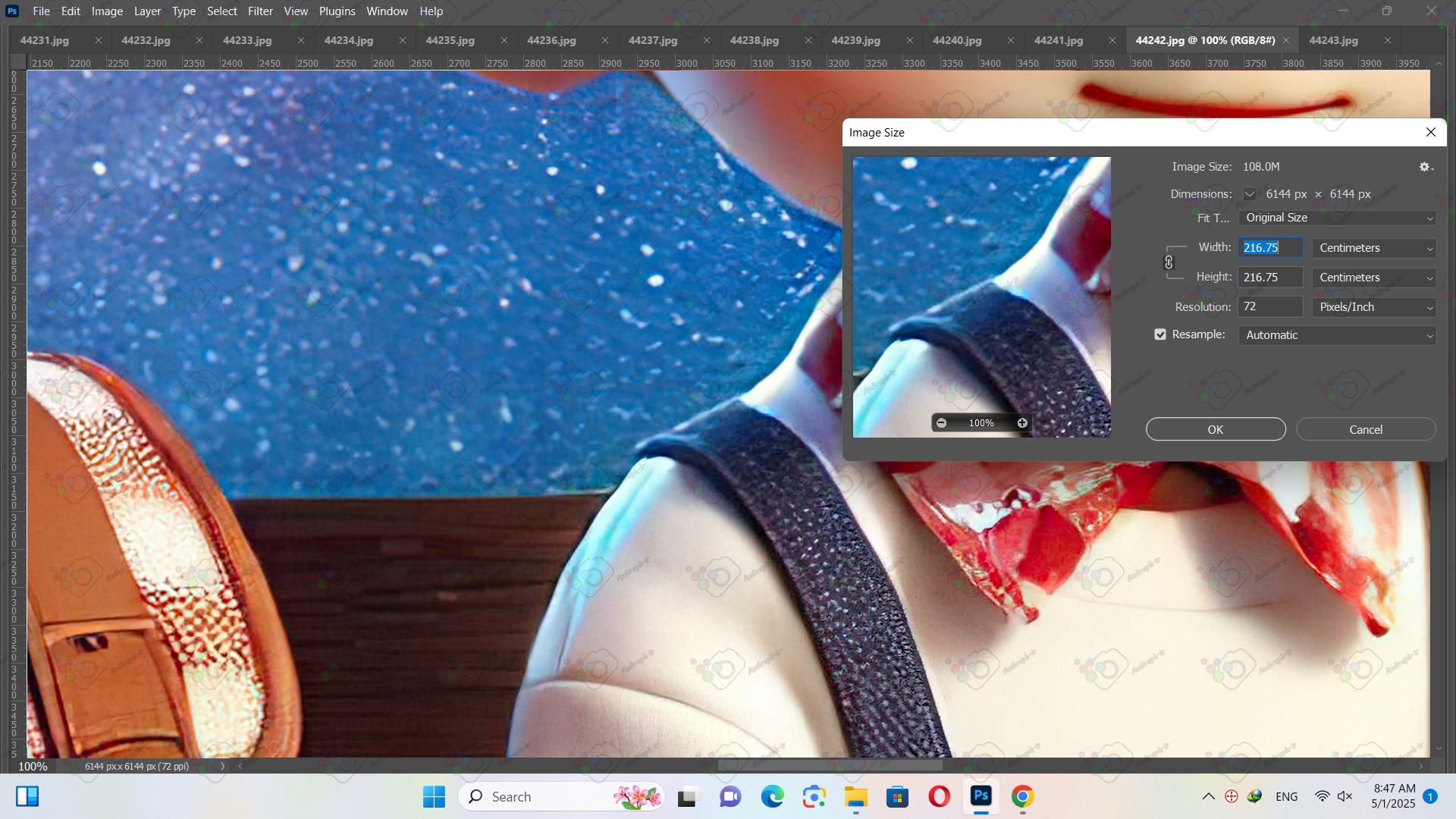The height and width of the screenshot is (819, 1456).
Task: Expand the status bar info arrow
Action: click(222, 766)
